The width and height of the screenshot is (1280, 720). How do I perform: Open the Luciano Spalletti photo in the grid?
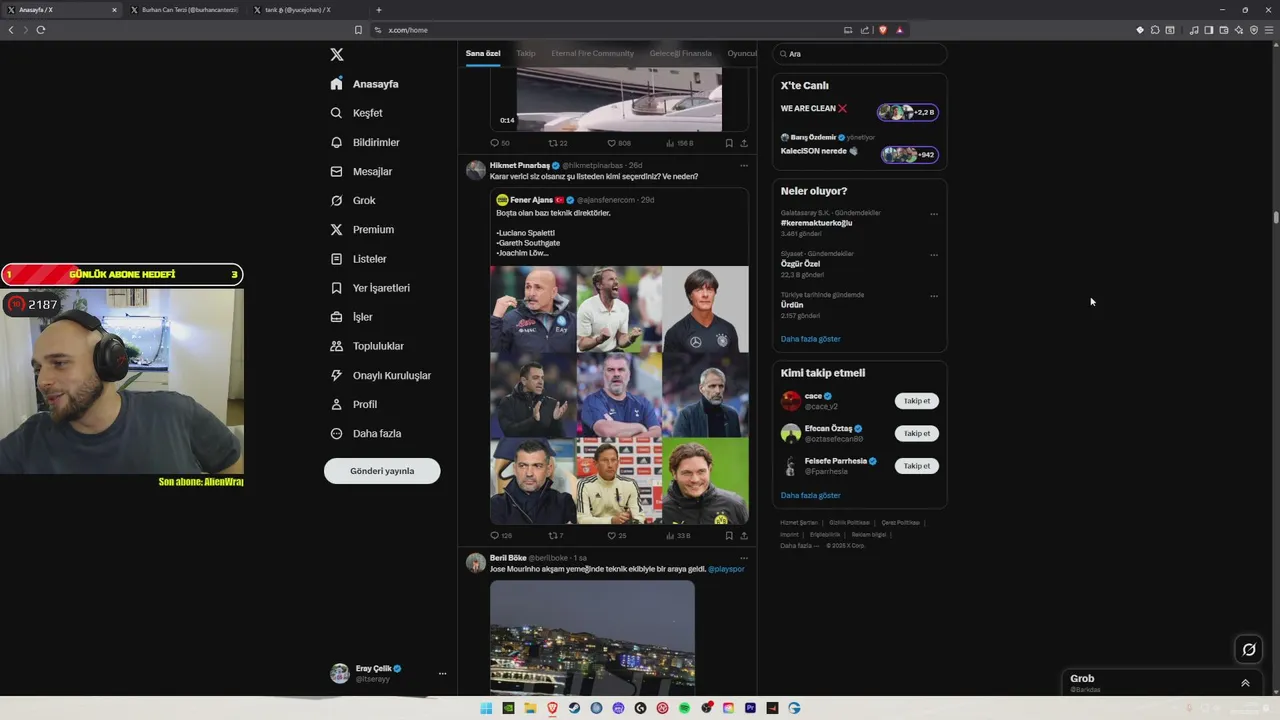pos(533,309)
